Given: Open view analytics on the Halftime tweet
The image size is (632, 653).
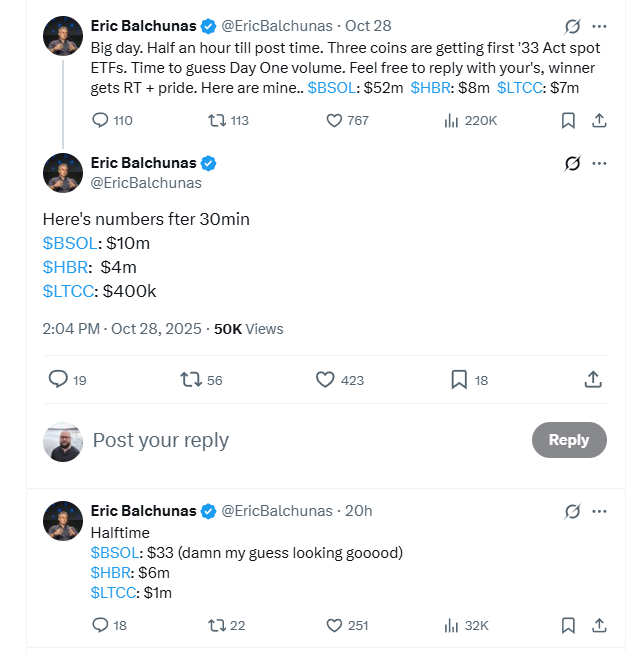Looking at the screenshot, I should [452, 625].
